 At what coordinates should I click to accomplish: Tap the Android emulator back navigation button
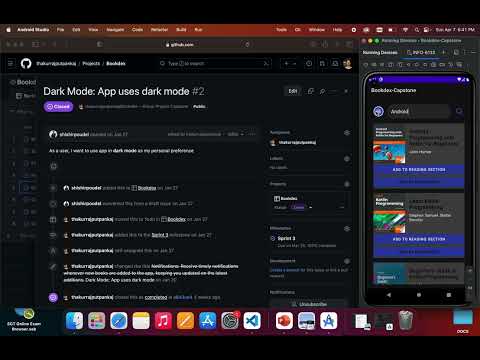point(389,295)
